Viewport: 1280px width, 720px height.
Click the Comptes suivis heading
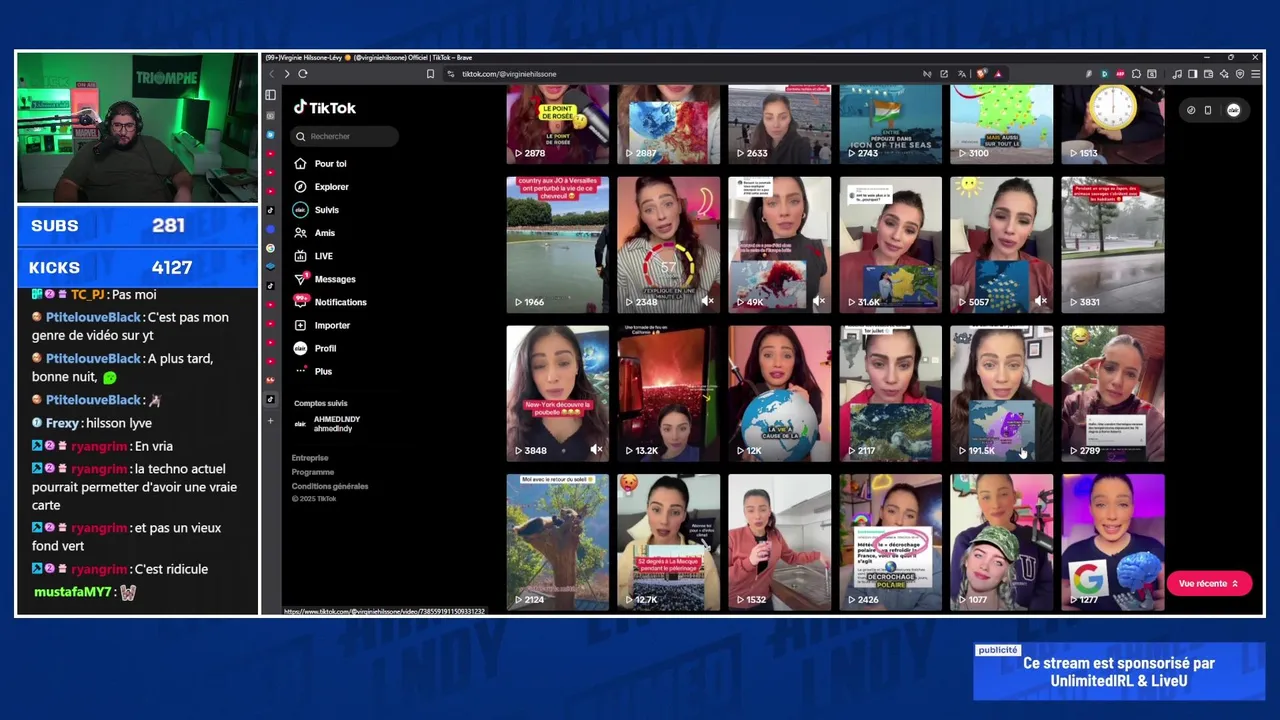tap(321, 403)
